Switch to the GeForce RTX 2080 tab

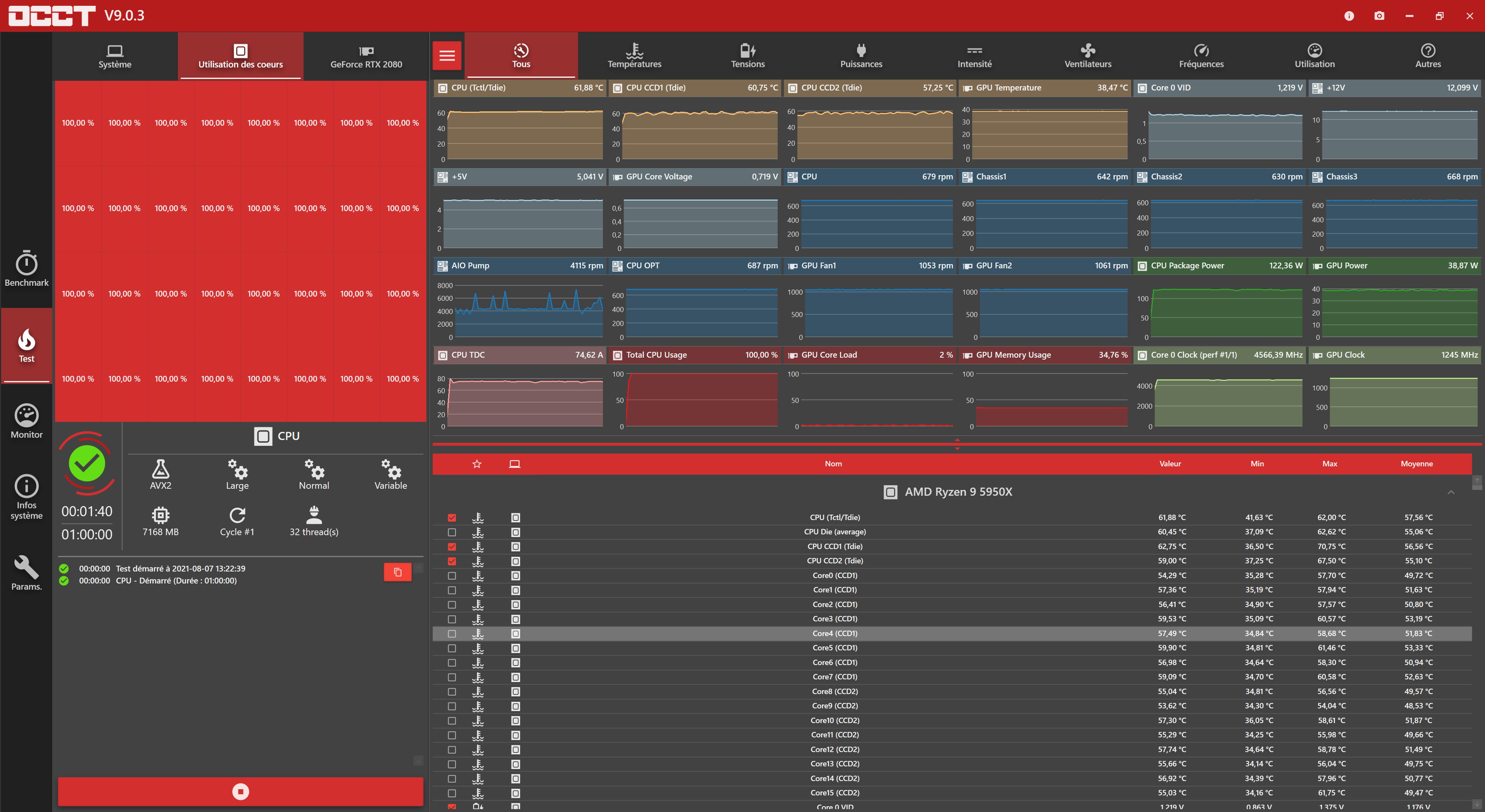[x=366, y=56]
